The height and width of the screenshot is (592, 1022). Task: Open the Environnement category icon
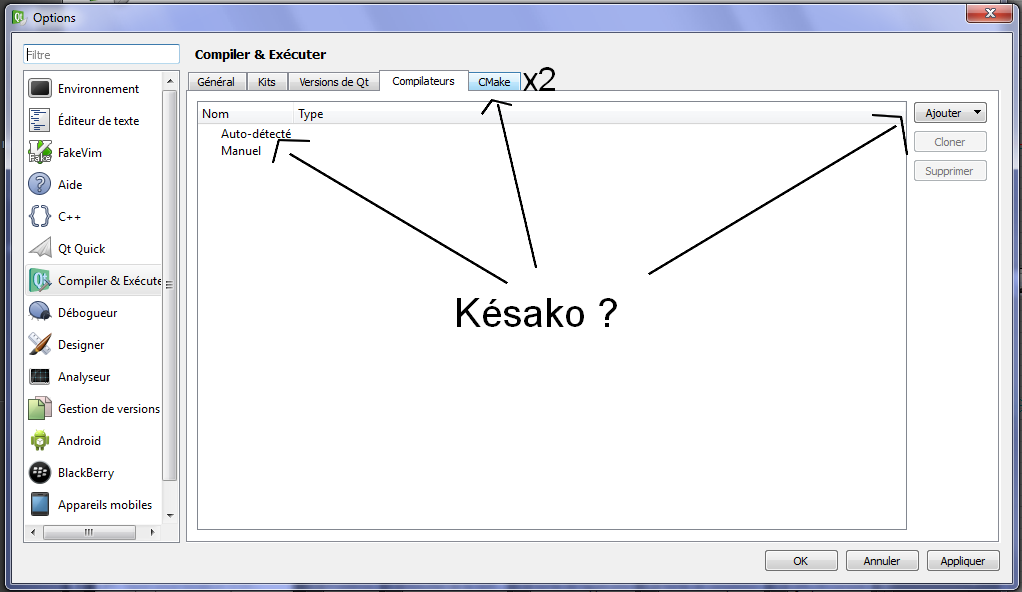click(x=40, y=89)
